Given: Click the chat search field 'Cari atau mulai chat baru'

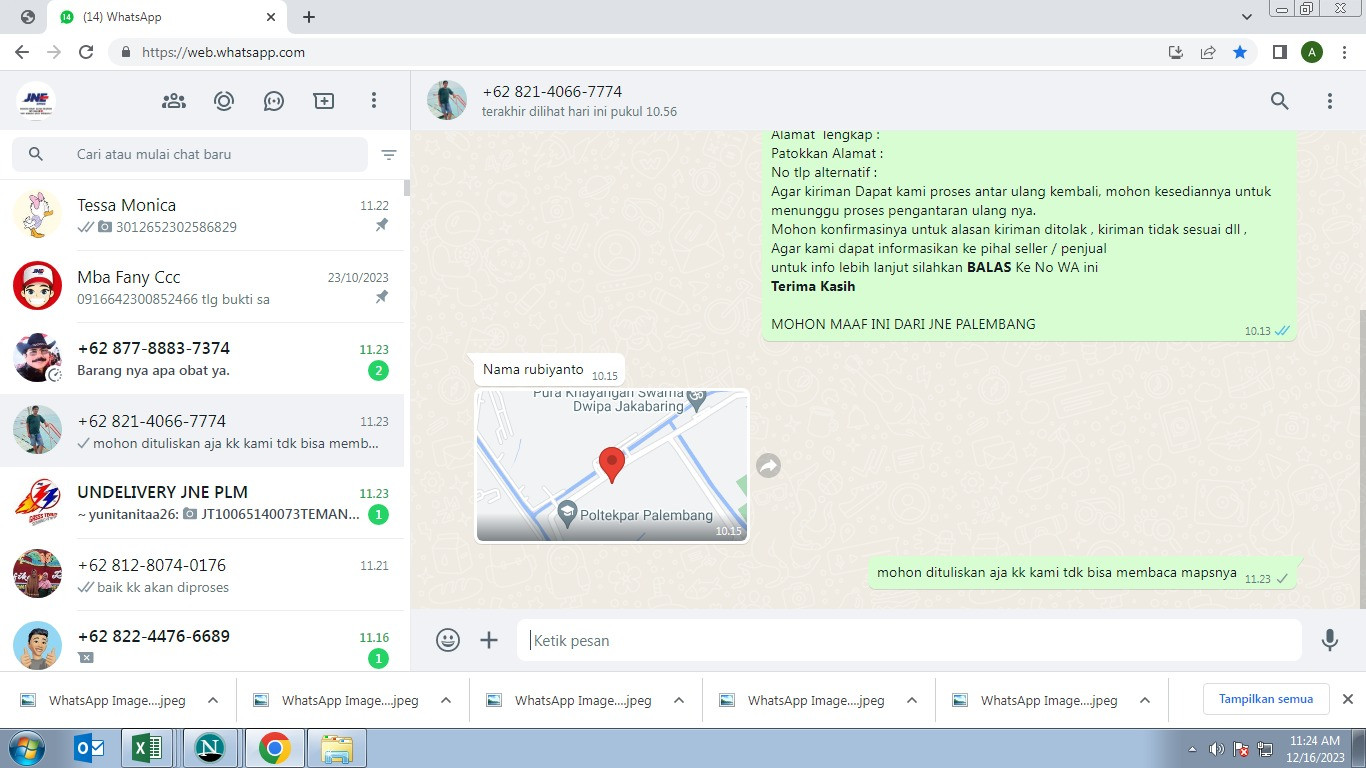Looking at the screenshot, I should pyautogui.click(x=190, y=154).
